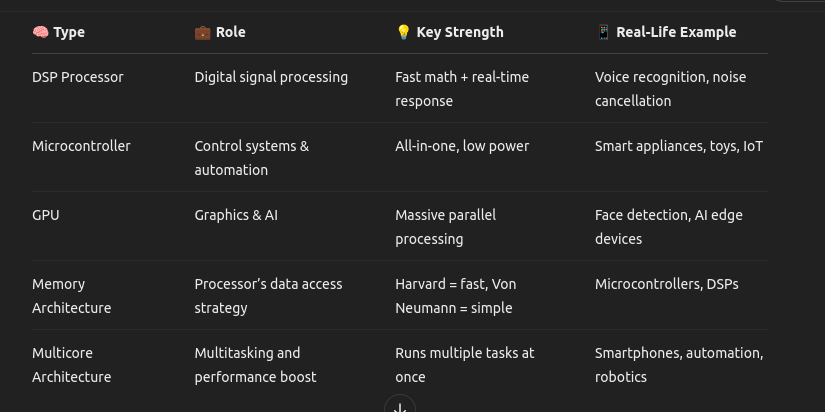Click the brain emoji beside Type header
Viewport: 825px width, 412px height.
click(41, 32)
